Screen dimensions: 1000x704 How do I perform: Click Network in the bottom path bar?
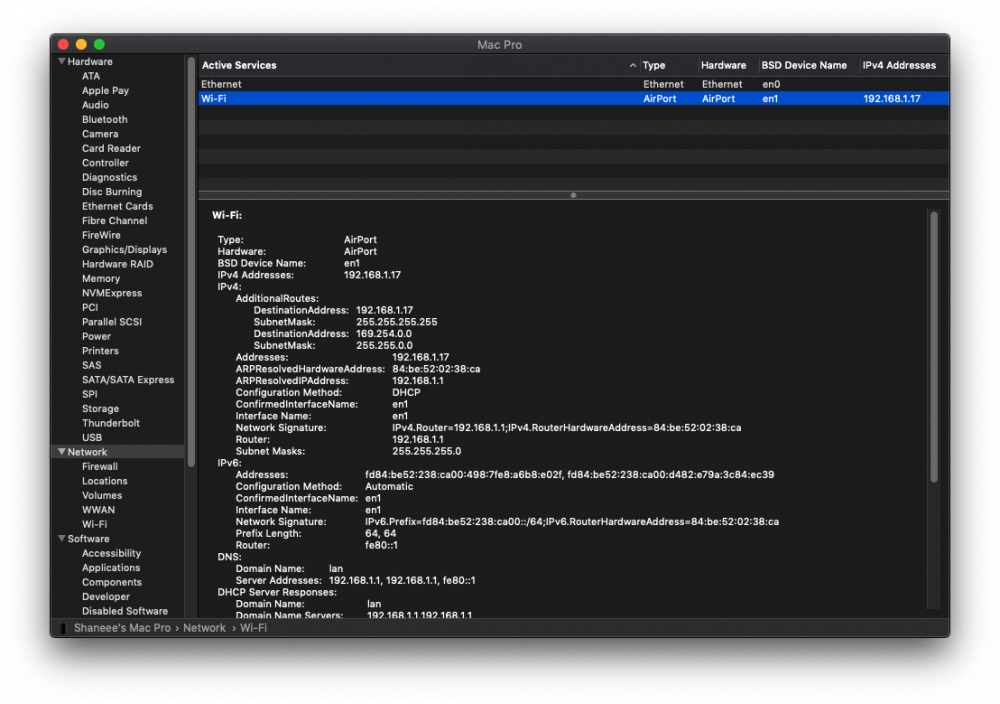204,627
